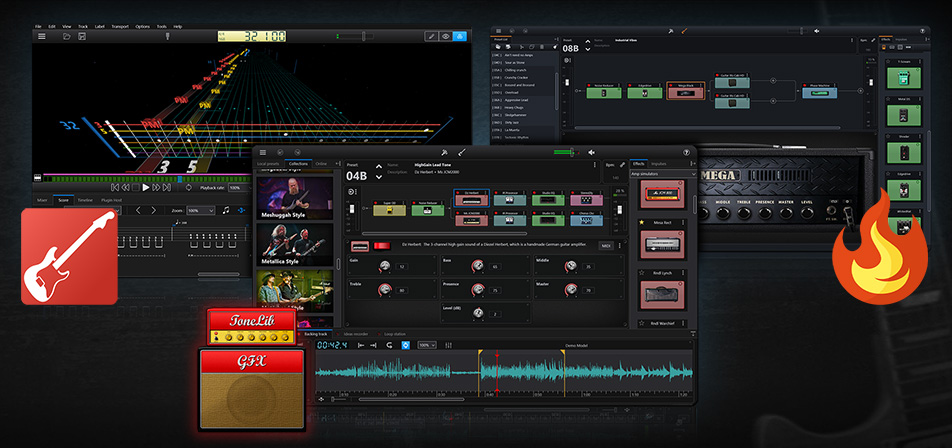Expand the Amp simulators dropdown
Viewport: 952px width, 448px height.
663,174
